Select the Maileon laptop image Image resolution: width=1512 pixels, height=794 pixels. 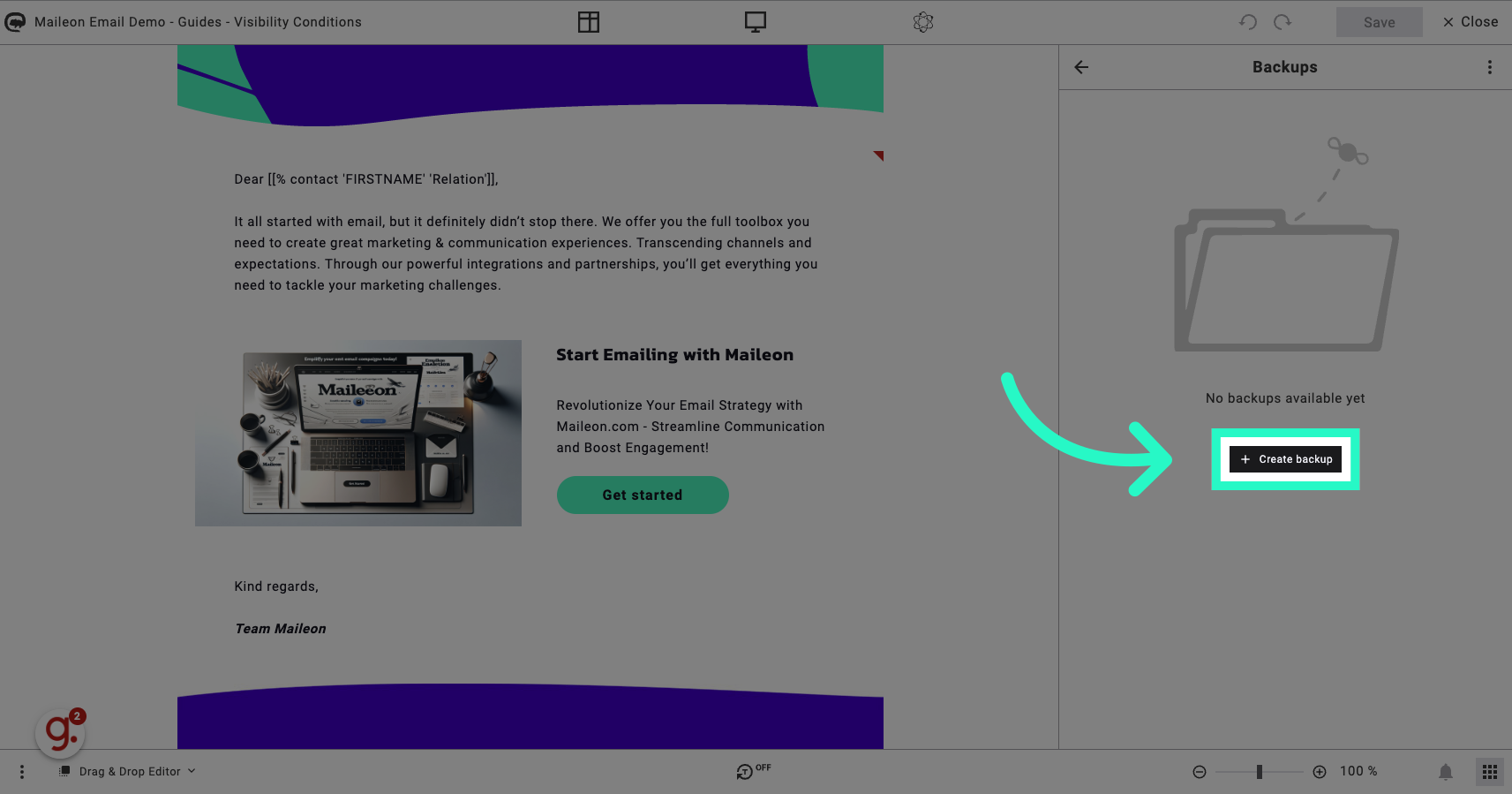pos(358,433)
